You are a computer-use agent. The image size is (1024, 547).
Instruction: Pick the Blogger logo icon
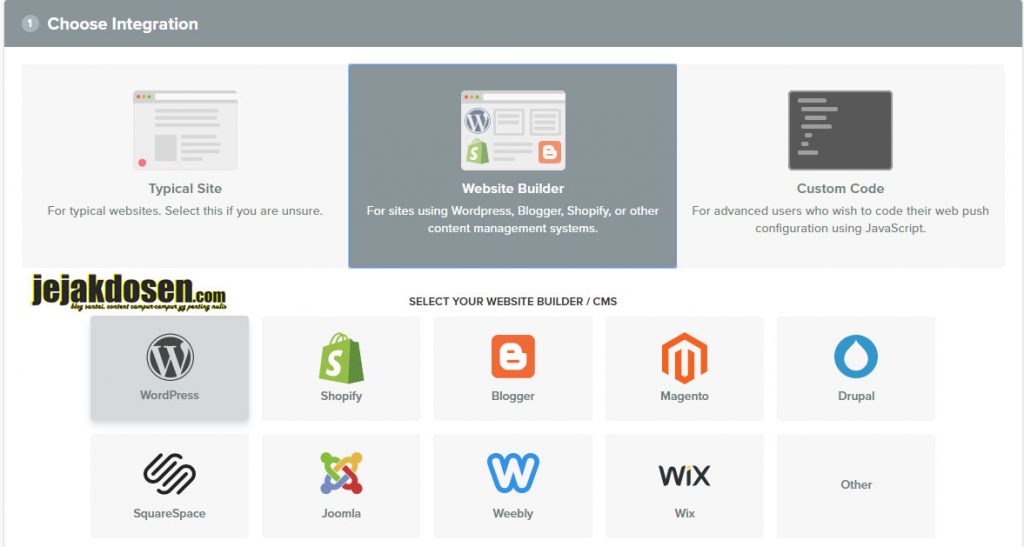tap(513, 356)
